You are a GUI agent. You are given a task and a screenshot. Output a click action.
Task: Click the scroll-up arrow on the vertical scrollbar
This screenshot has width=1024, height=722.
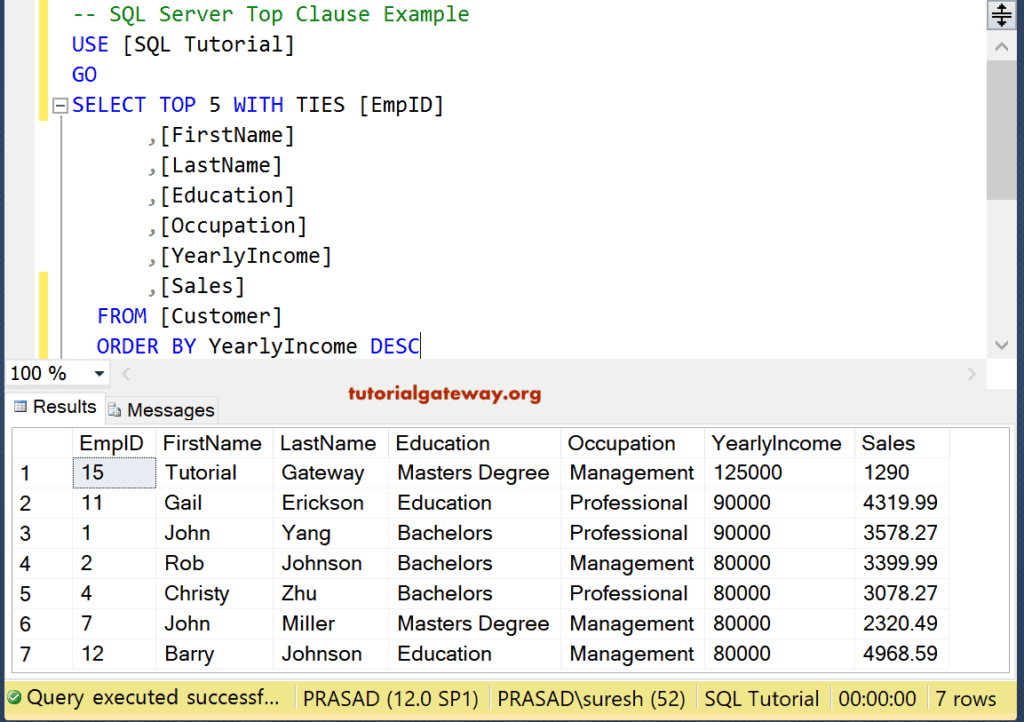pos(1001,44)
